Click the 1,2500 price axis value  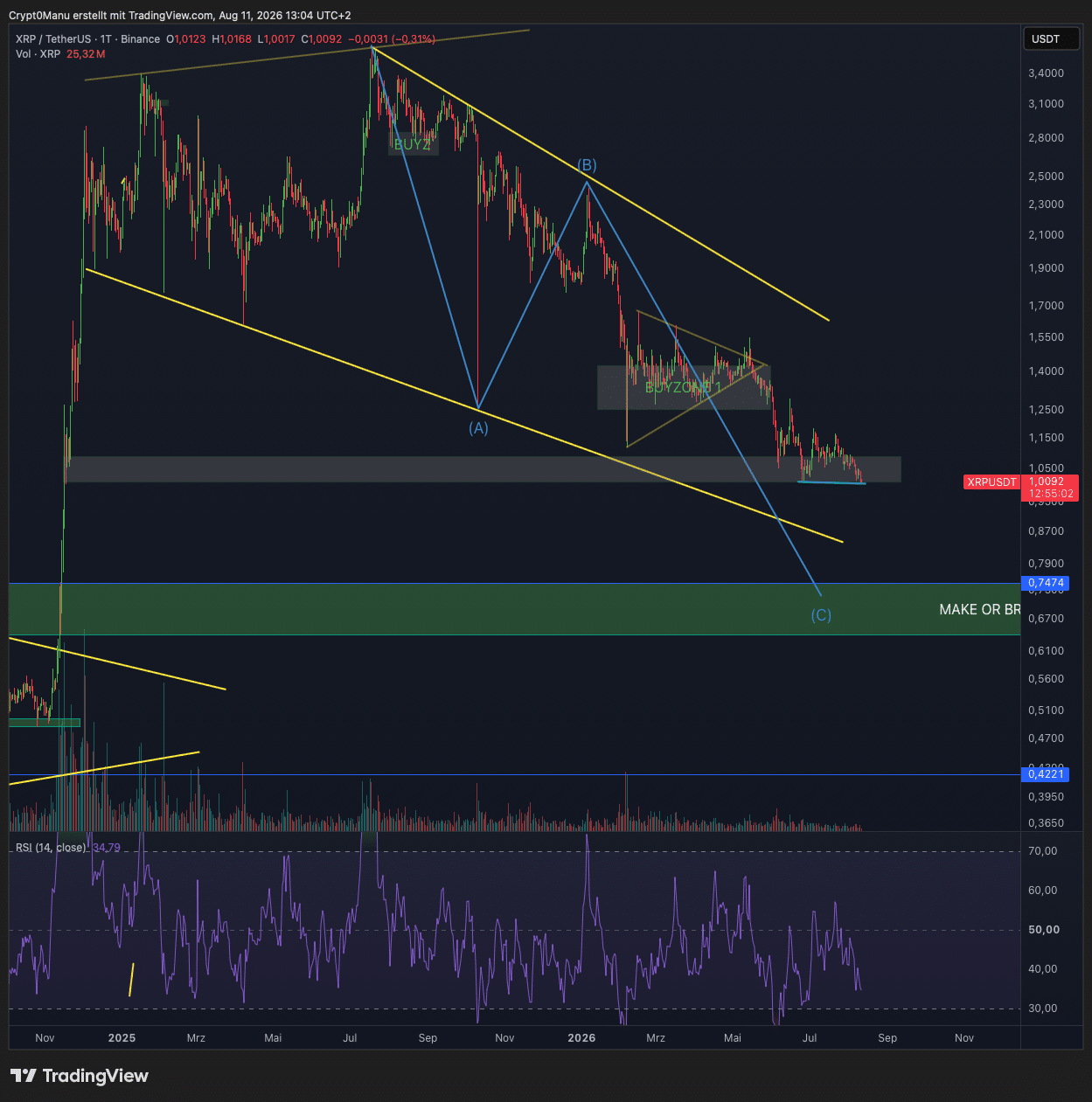point(1047,410)
